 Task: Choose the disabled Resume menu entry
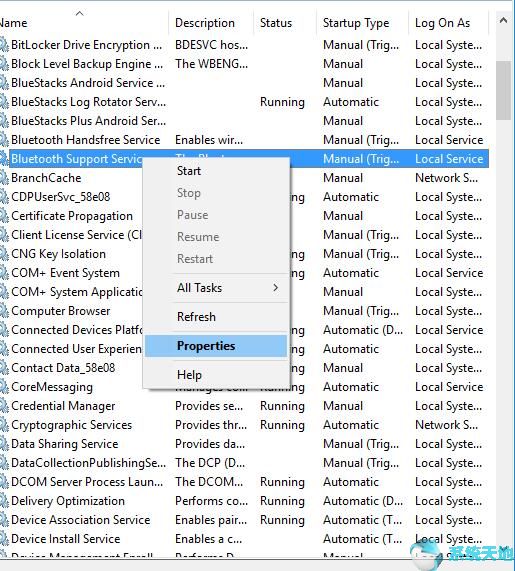[216, 237]
